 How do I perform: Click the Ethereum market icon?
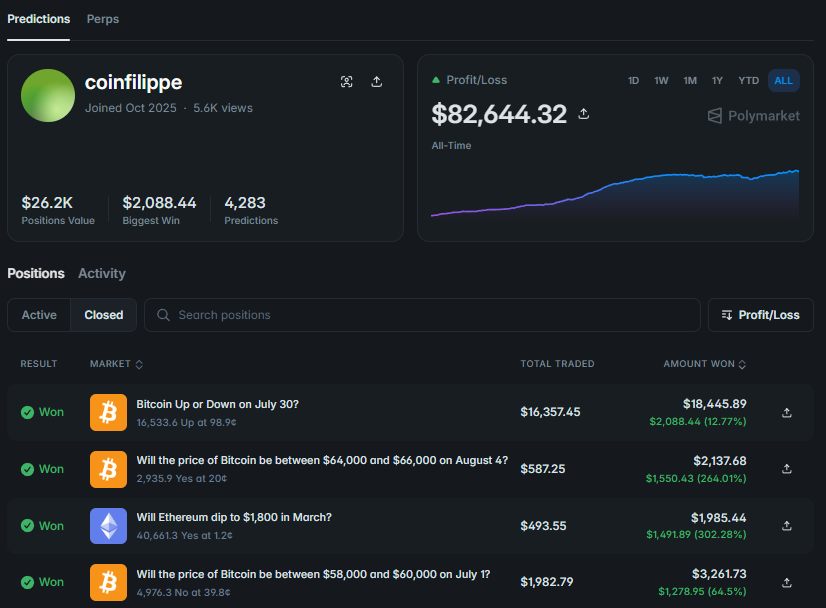(x=109, y=526)
